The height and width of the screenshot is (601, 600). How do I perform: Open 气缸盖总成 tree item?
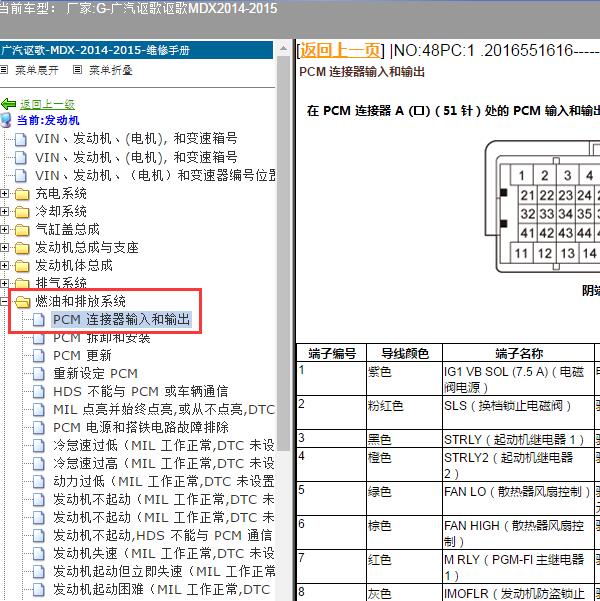[x=67, y=230]
